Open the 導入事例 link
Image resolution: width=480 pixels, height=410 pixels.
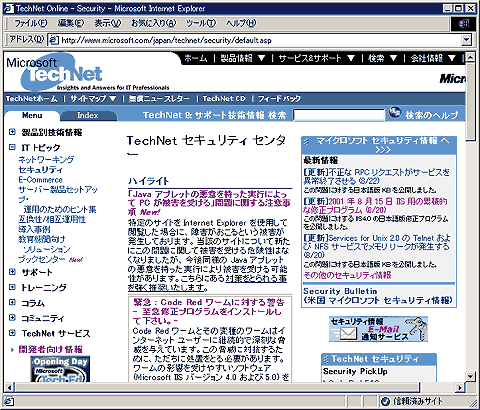(34, 229)
